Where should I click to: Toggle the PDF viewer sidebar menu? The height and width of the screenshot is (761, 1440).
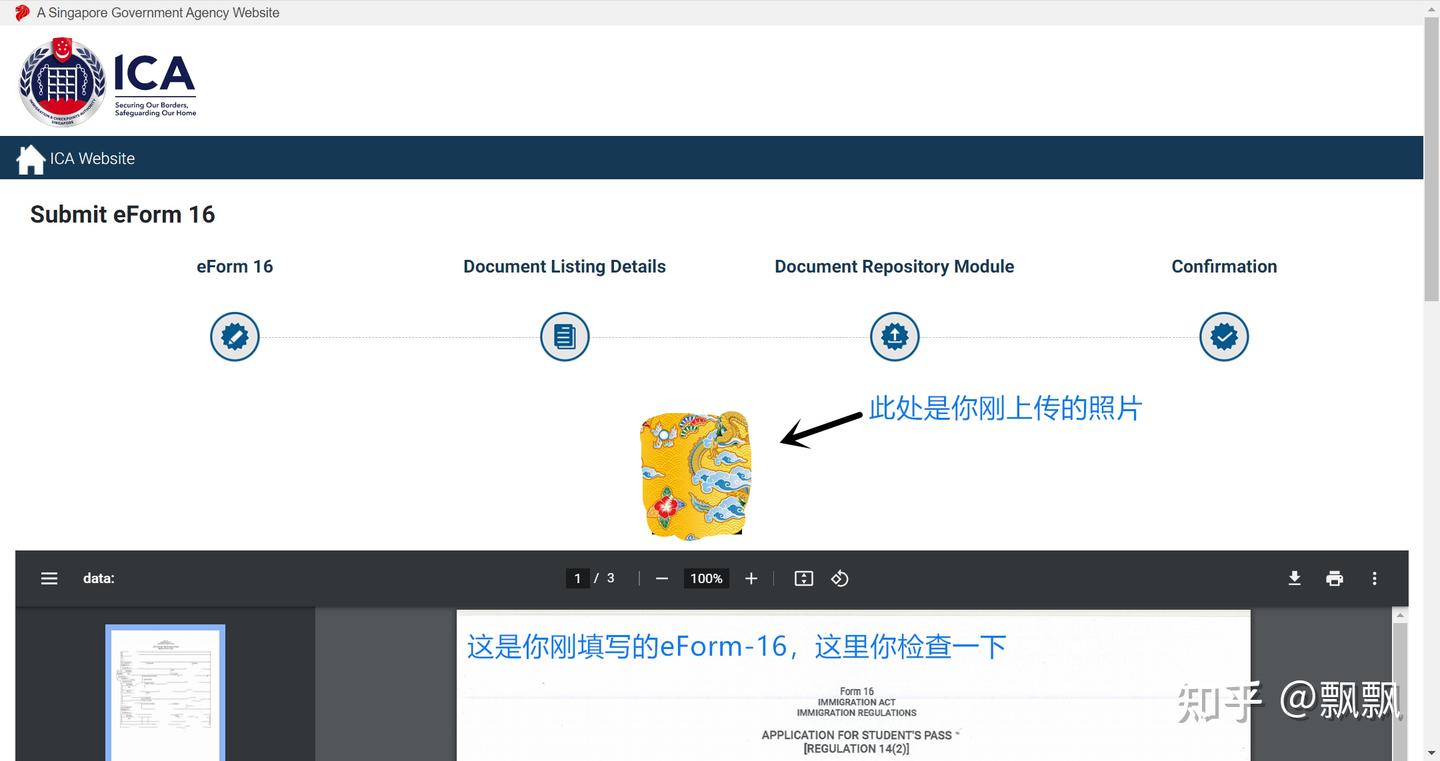49,578
